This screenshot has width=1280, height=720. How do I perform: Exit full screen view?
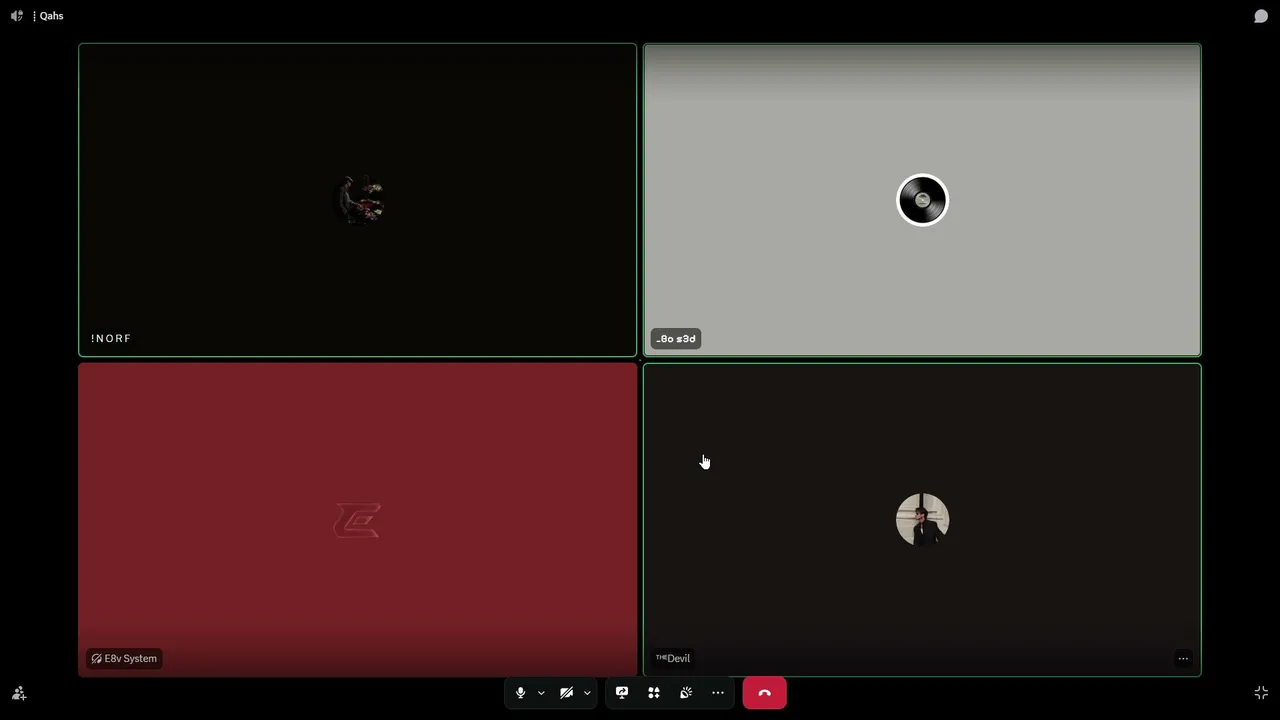coord(1261,693)
